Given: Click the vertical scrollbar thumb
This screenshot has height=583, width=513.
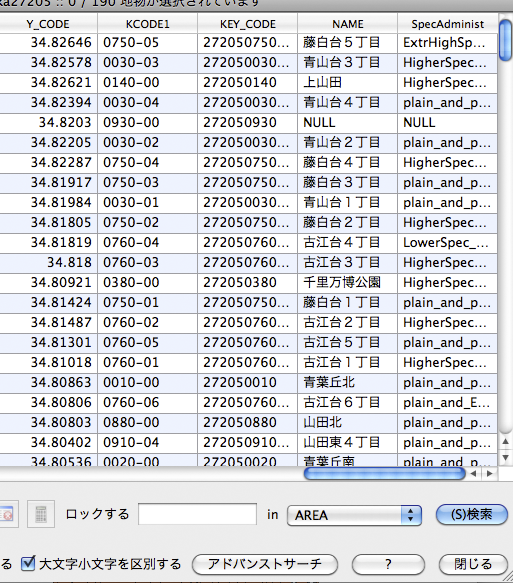Looking at the screenshot, I should click(x=506, y=40).
